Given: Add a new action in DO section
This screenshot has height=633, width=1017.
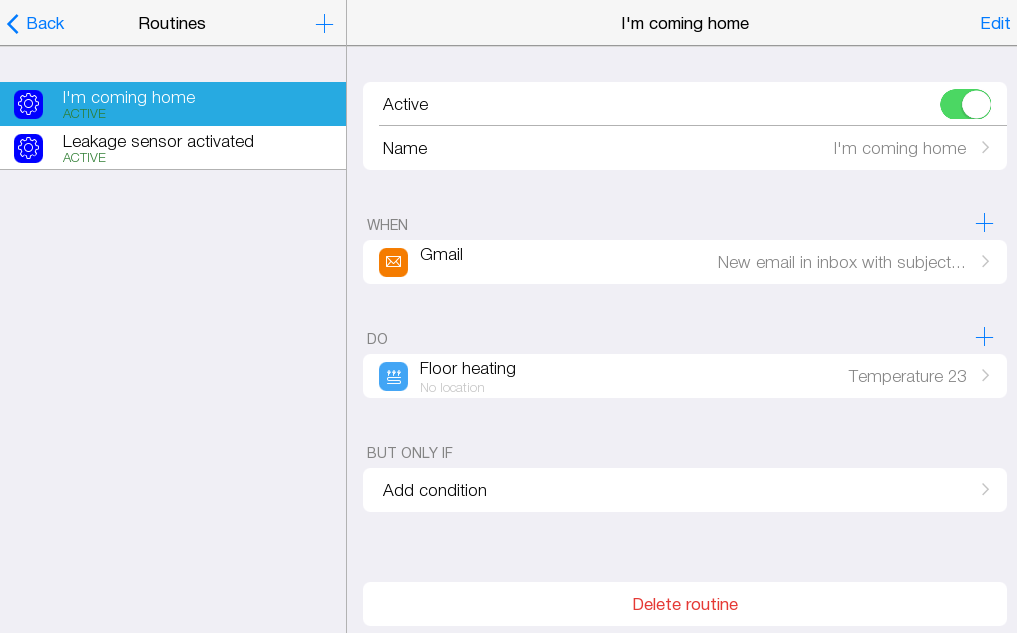Looking at the screenshot, I should click(984, 337).
